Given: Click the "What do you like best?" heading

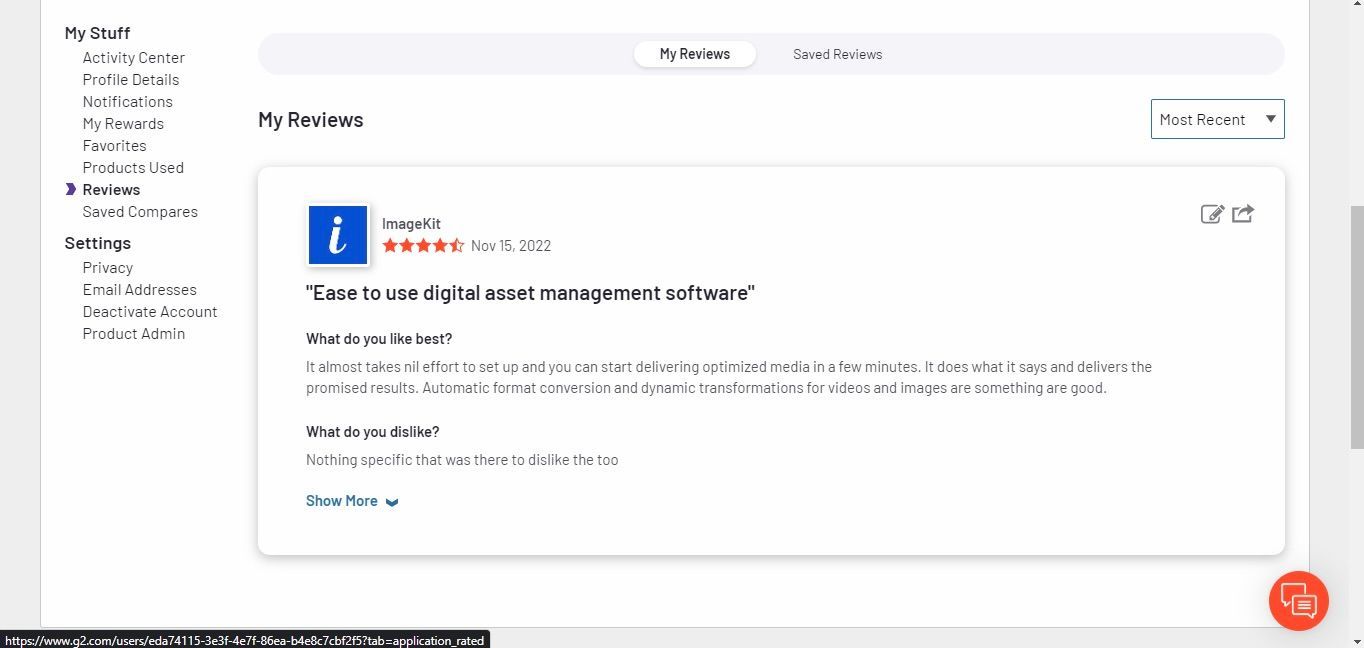Looking at the screenshot, I should coord(379,339).
